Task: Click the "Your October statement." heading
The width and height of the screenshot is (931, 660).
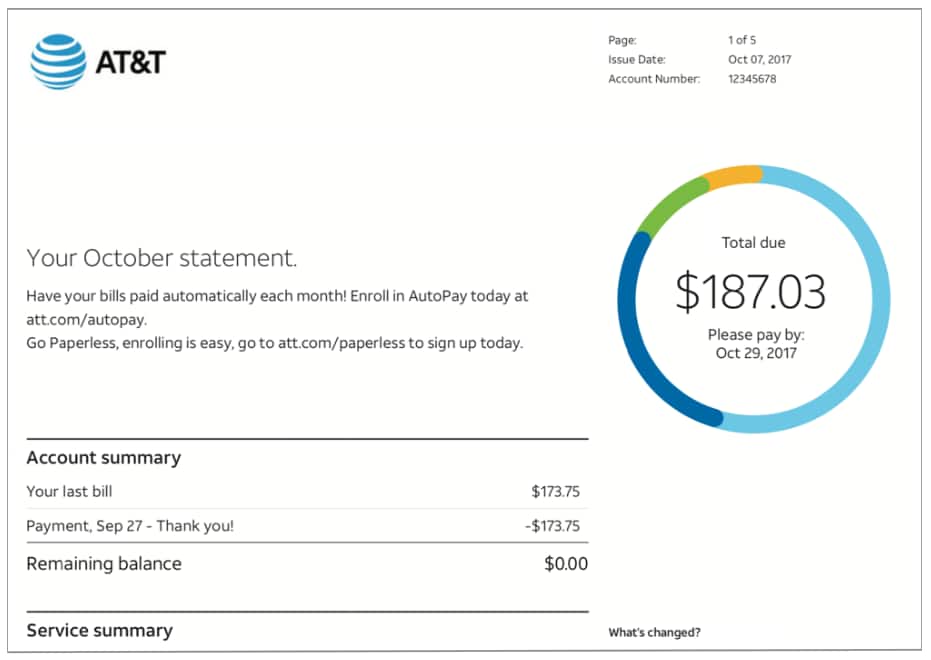Action: 161,258
